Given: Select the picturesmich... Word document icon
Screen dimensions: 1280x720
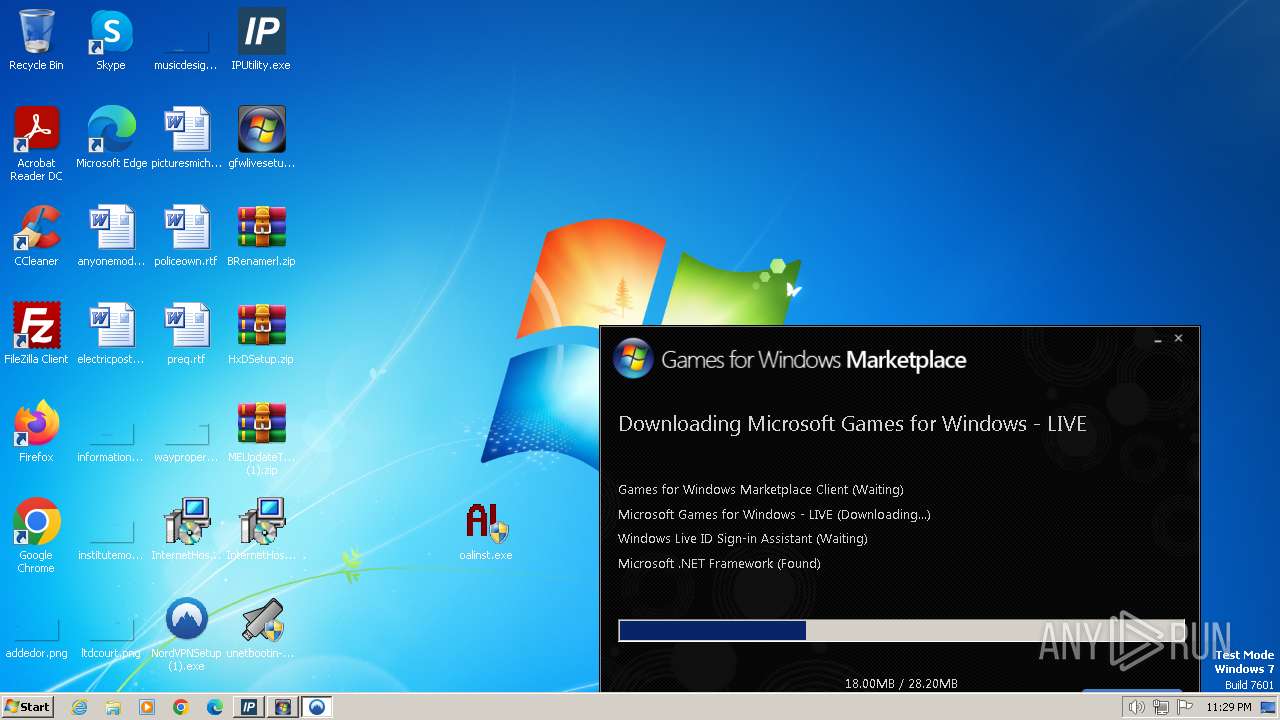Looking at the screenshot, I should 186,138.
